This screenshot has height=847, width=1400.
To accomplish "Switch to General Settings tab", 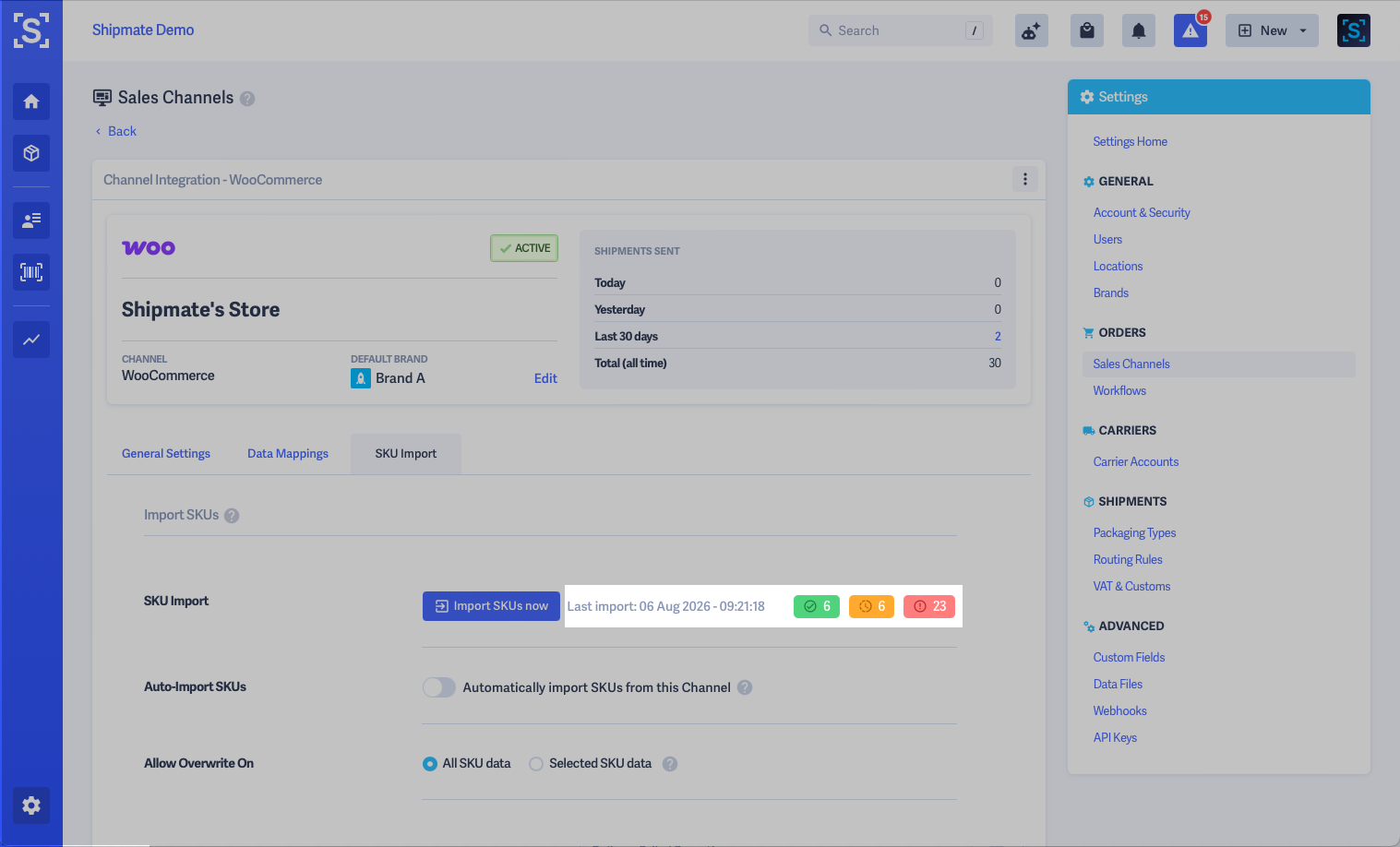I will (166, 454).
